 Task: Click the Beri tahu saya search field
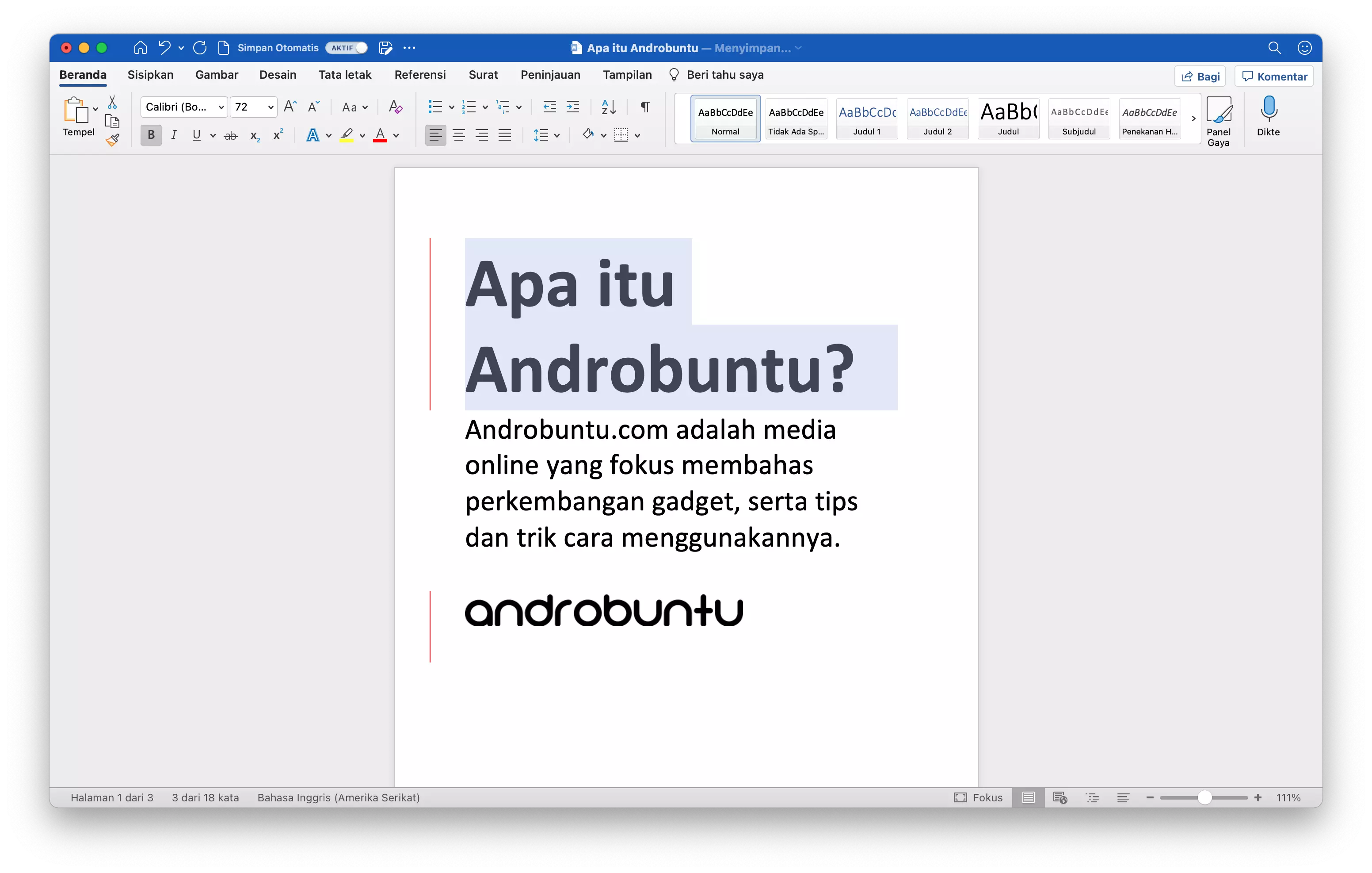point(716,75)
